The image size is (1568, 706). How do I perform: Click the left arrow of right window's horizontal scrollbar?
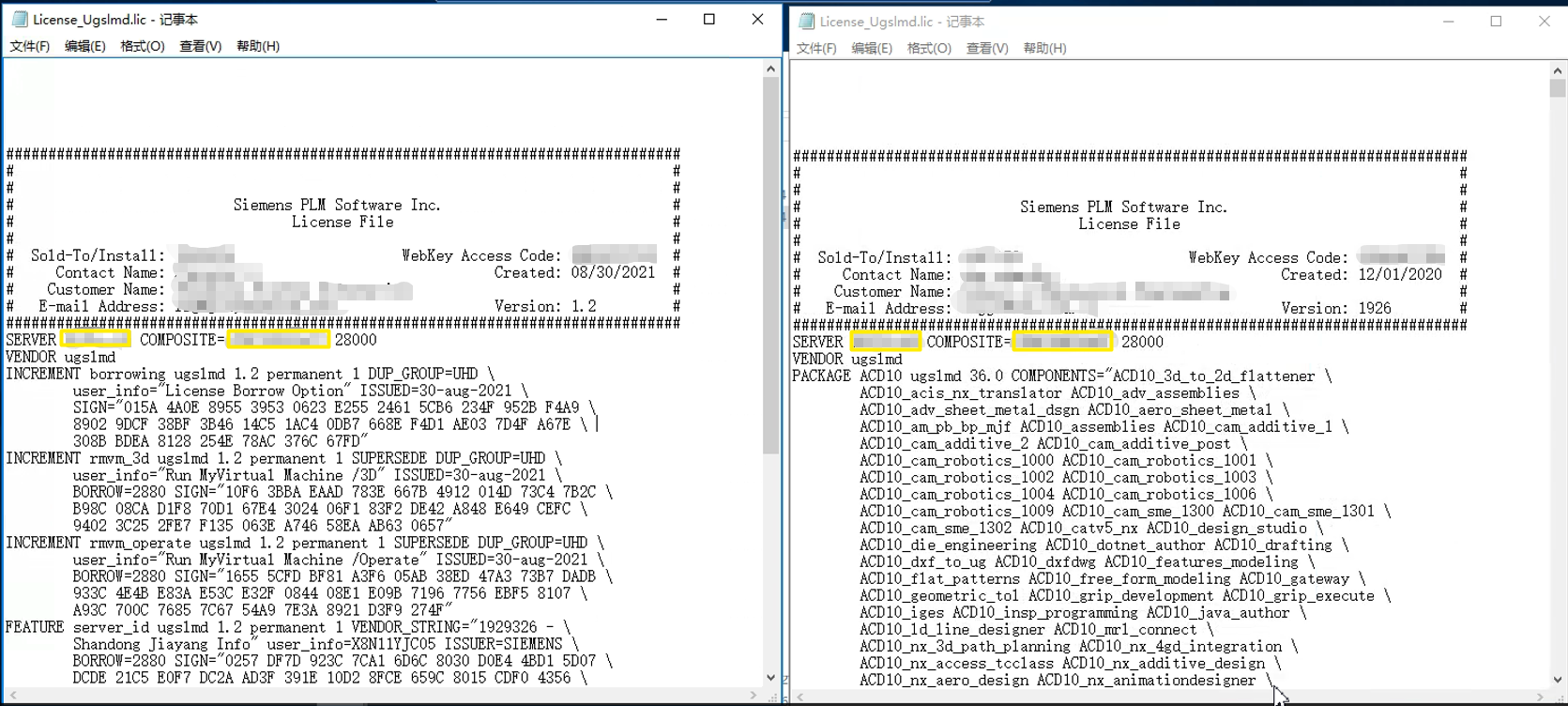pyautogui.click(x=799, y=697)
